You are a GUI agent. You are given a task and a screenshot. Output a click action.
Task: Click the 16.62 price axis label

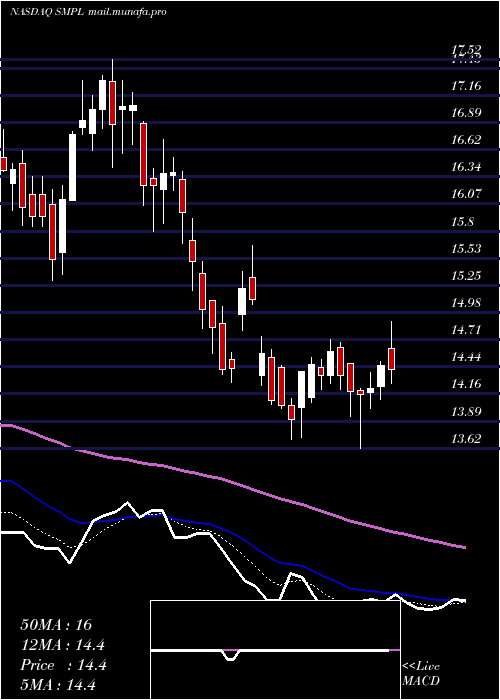click(x=466, y=140)
